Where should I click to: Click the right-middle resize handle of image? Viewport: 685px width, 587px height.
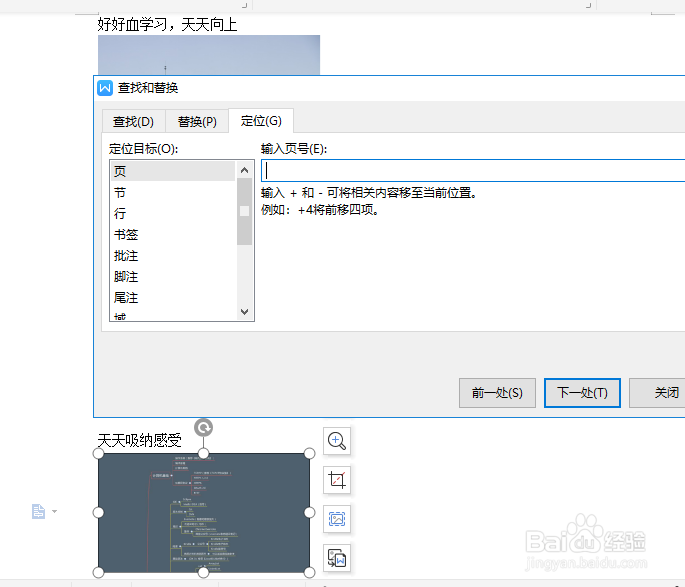coord(309,512)
